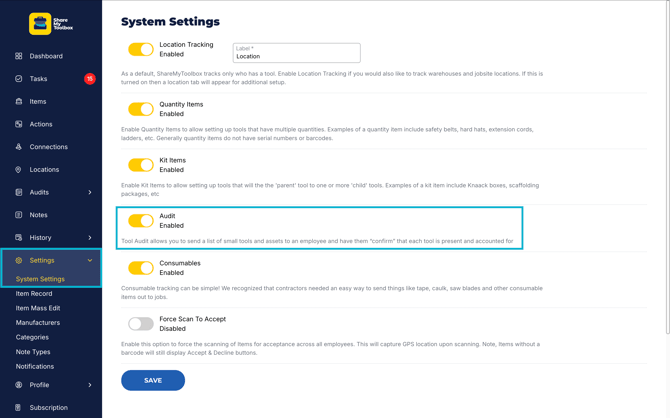Expand the Audits submenu chevron
670x418 pixels.
tap(90, 192)
